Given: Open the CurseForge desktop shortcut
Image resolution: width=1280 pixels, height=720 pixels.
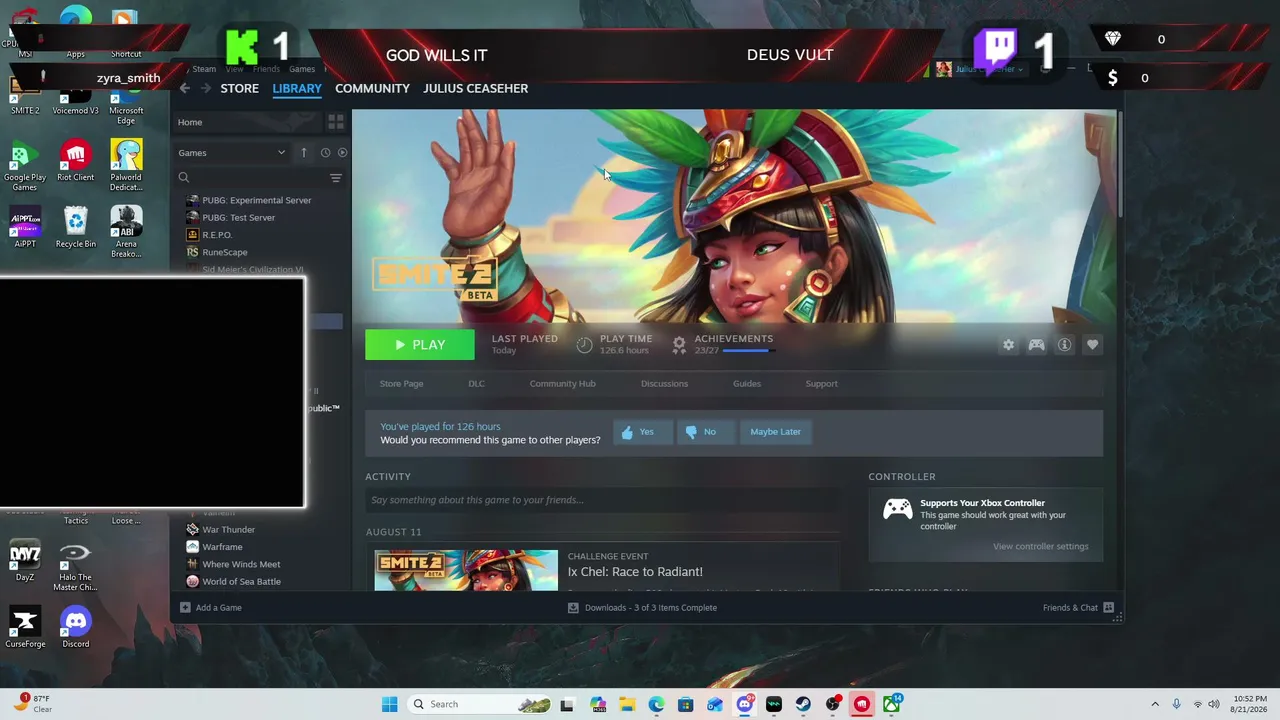Looking at the screenshot, I should click(25, 628).
